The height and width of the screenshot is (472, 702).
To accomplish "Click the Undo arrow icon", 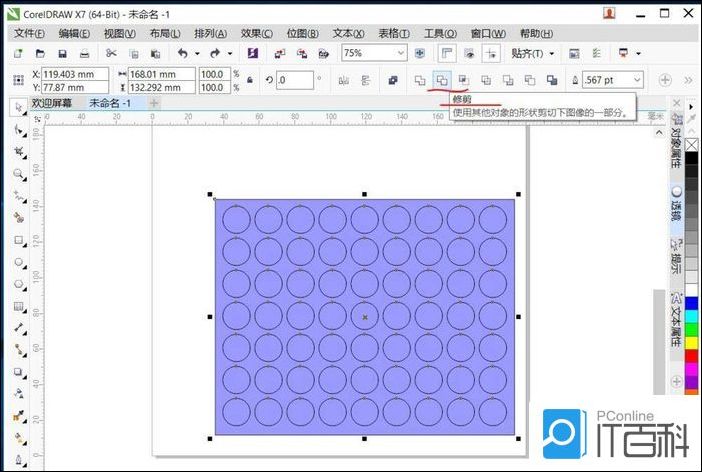I will (x=182, y=53).
